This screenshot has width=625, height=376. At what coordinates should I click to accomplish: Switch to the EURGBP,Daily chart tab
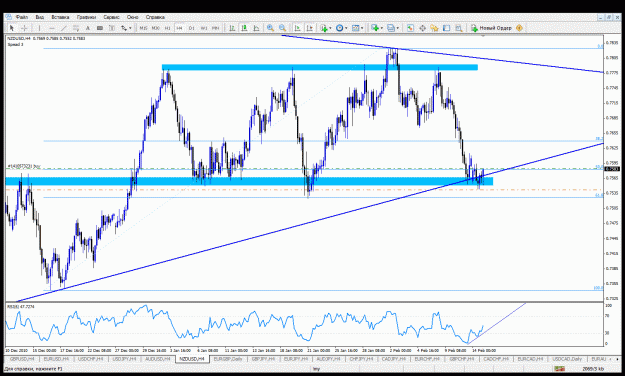pyautogui.click(x=228, y=359)
